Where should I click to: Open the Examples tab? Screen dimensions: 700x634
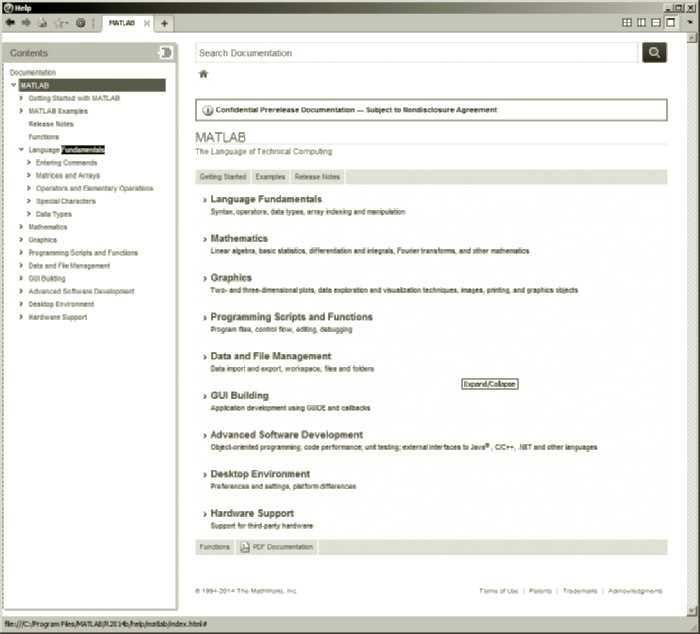pyautogui.click(x=271, y=177)
